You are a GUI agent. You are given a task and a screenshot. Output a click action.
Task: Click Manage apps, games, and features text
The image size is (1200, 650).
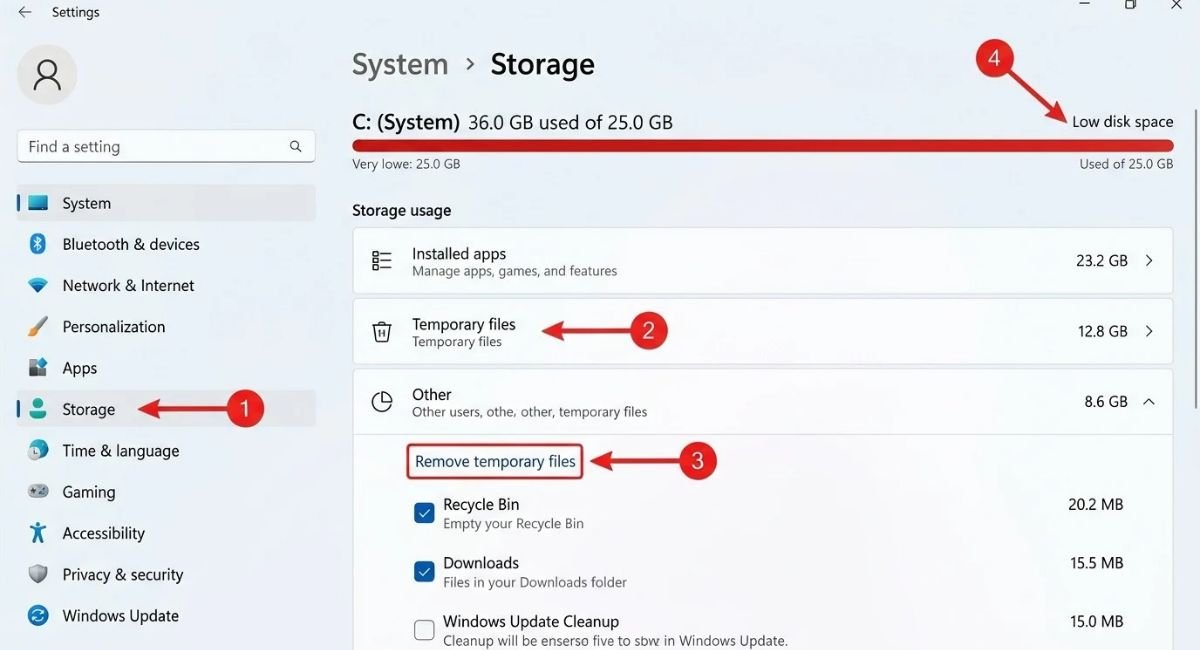coord(514,271)
